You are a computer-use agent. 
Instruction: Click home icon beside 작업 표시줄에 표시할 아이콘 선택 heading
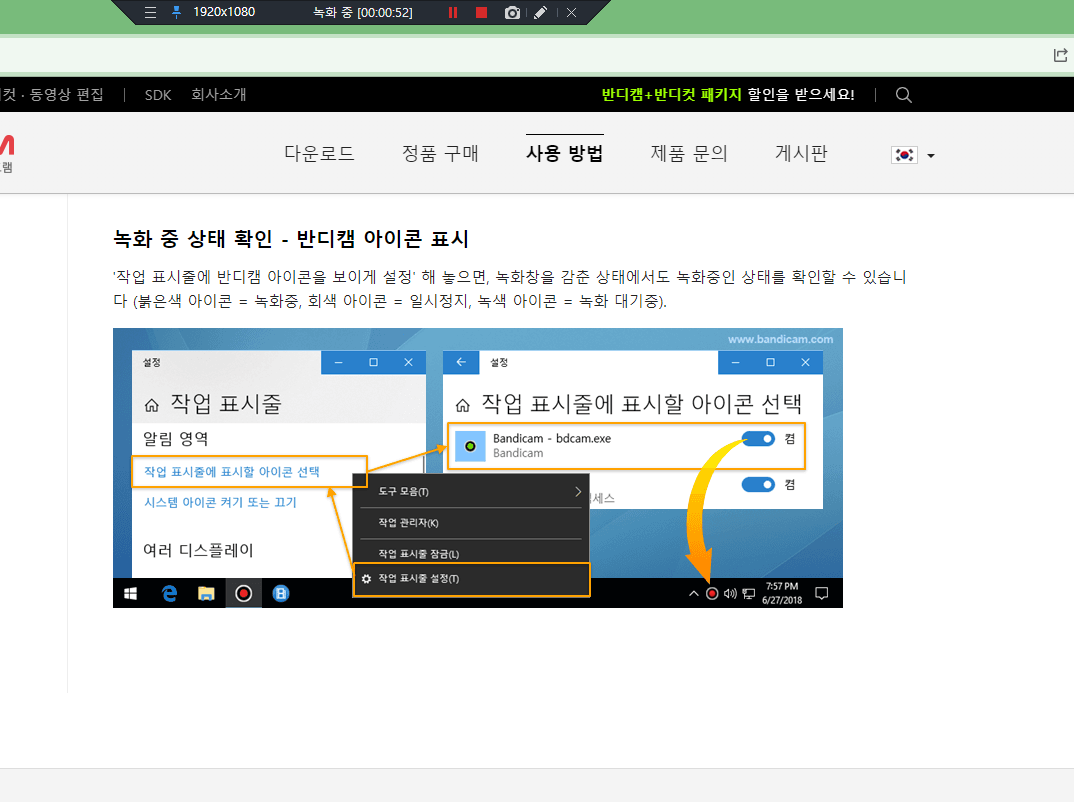click(x=463, y=405)
